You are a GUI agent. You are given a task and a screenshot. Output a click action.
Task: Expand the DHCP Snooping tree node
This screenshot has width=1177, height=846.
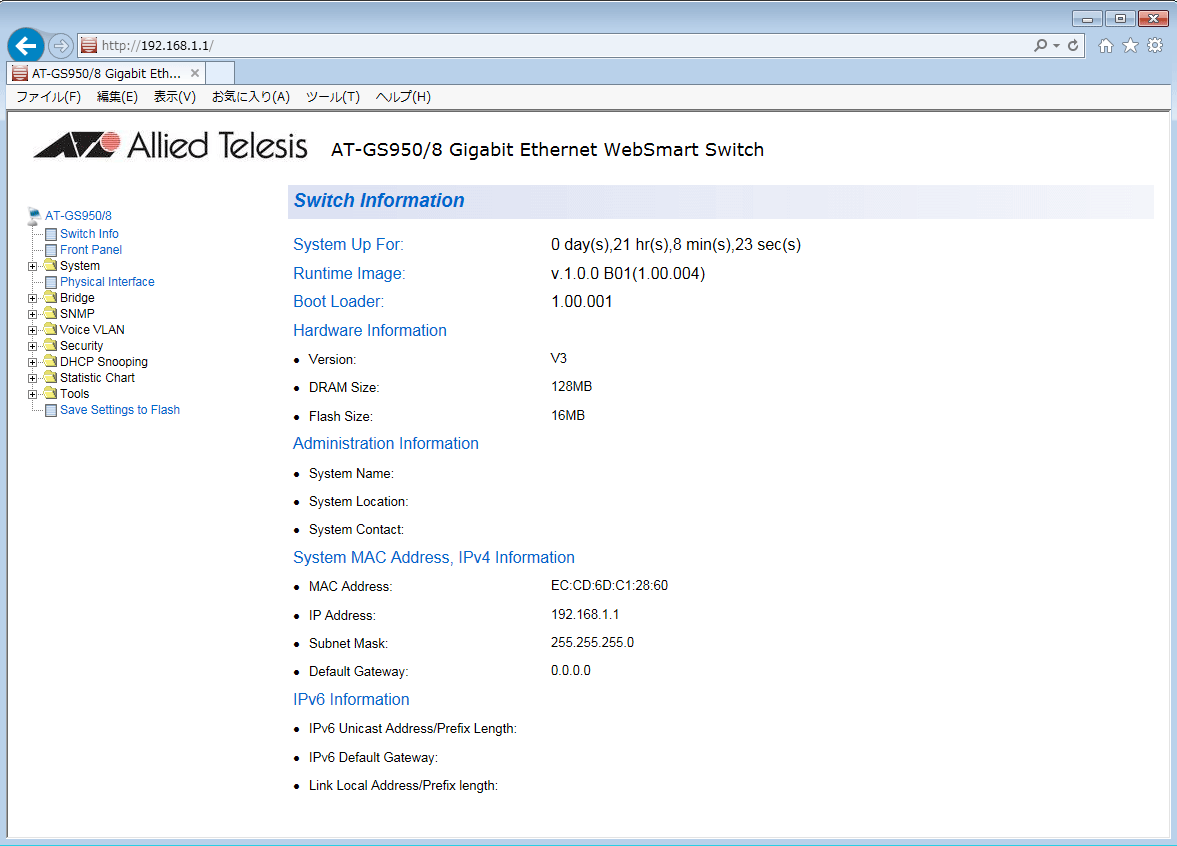(x=33, y=362)
